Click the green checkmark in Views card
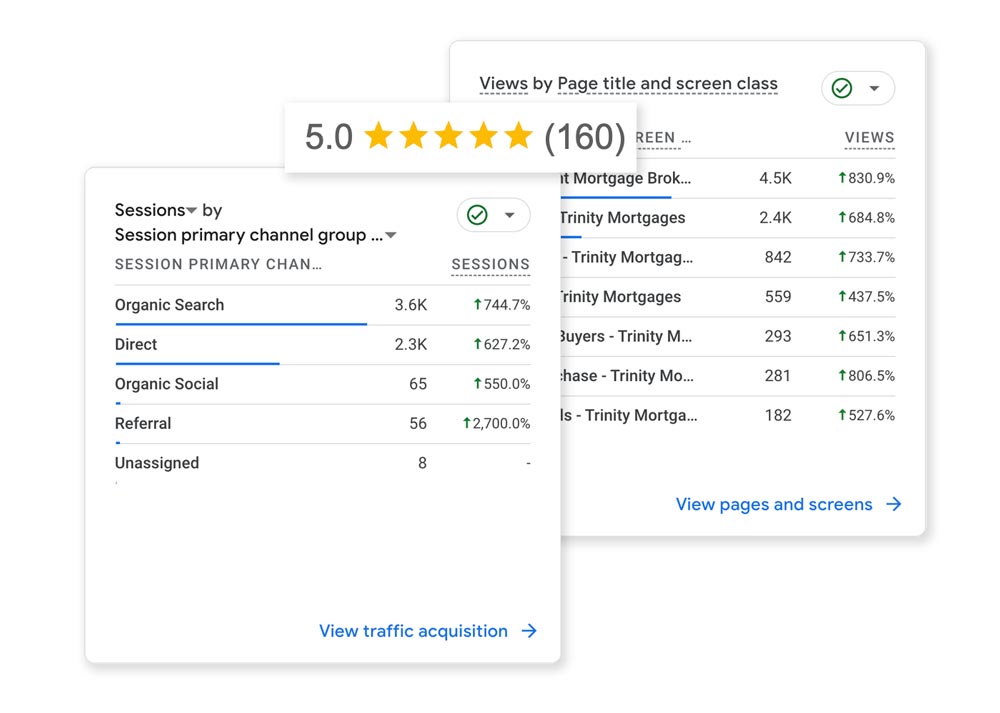This screenshot has width=1000, height=713. (x=842, y=88)
